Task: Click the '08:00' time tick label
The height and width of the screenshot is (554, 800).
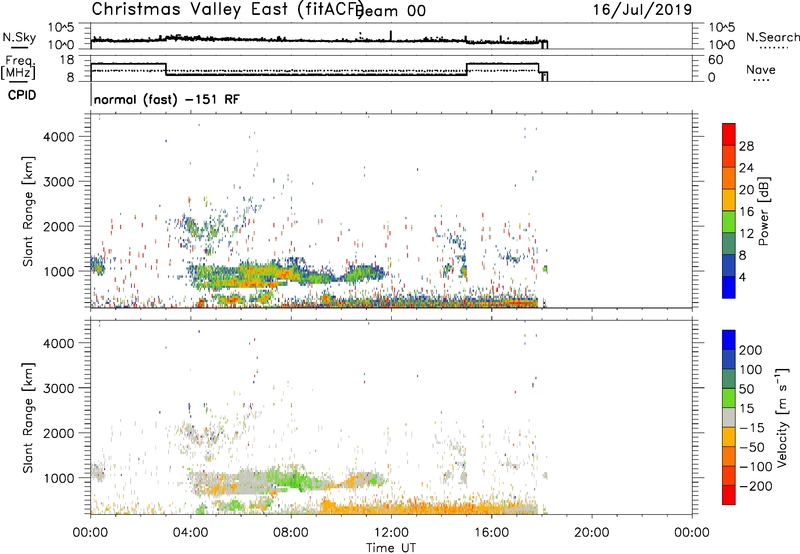Action: click(x=291, y=533)
